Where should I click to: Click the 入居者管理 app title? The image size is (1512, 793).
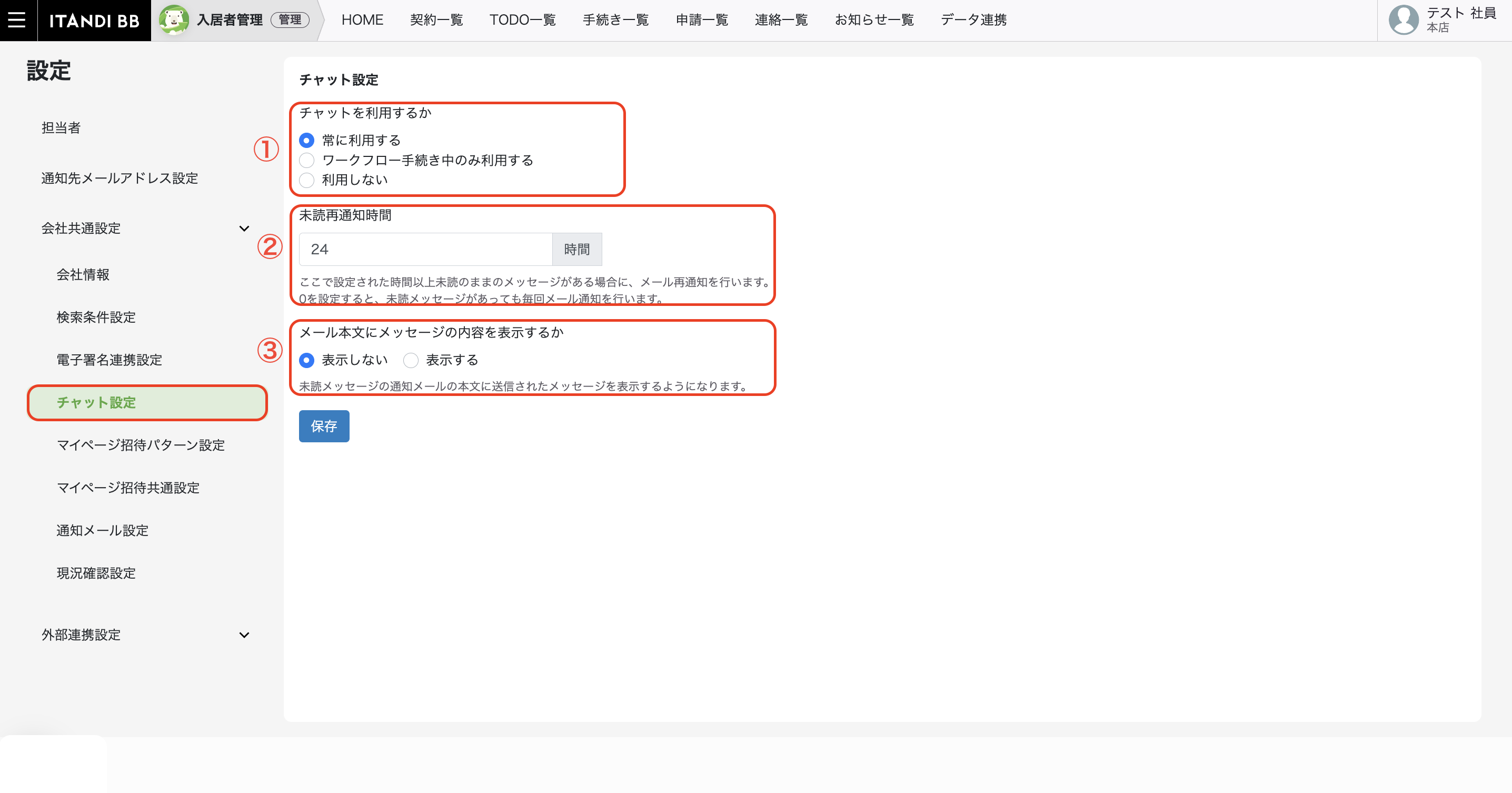[230, 20]
